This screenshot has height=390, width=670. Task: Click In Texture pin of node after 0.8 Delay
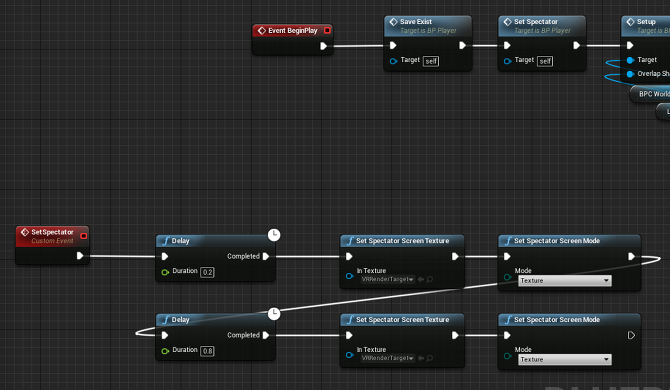349,355
